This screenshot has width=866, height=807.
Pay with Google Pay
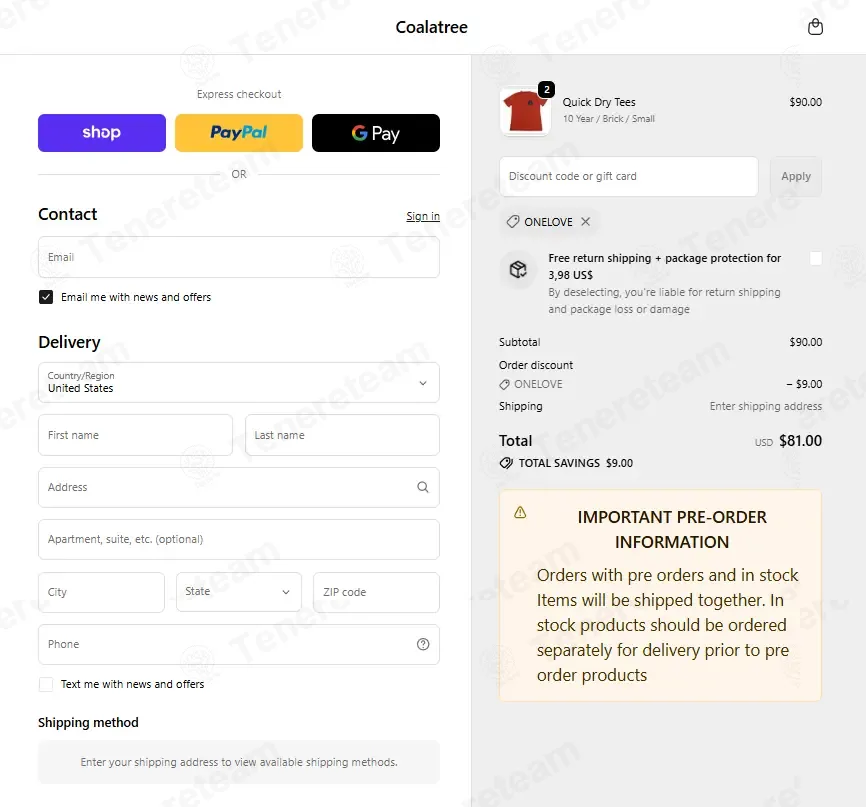[376, 133]
